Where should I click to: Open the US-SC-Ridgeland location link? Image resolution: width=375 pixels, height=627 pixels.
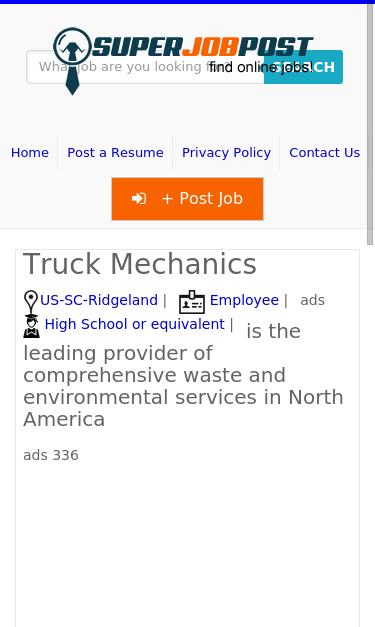tap(99, 300)
